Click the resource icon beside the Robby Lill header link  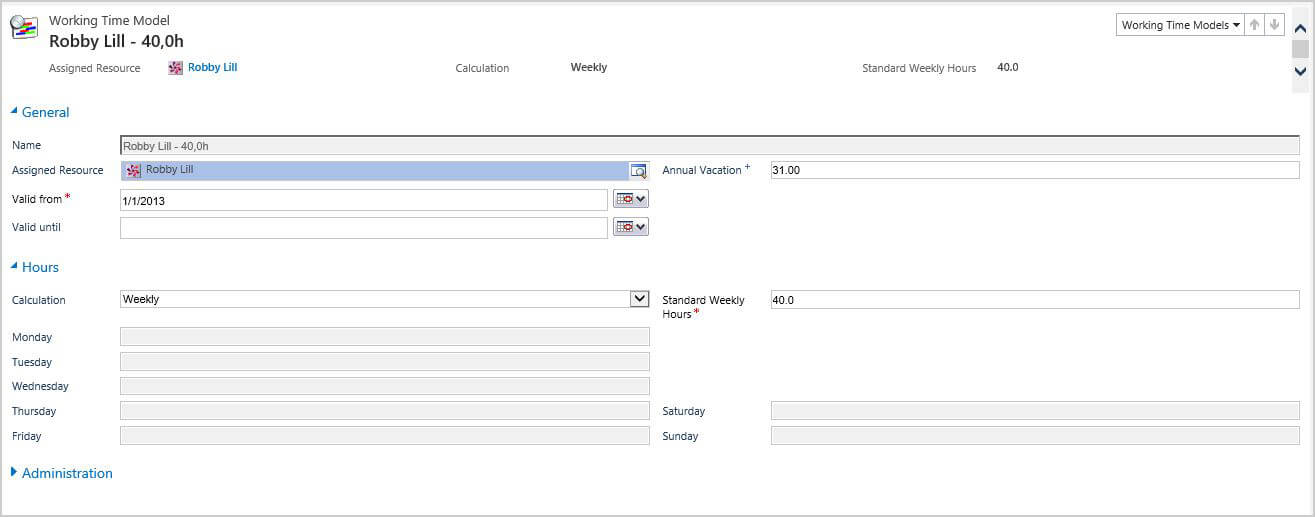coord(176,68)
